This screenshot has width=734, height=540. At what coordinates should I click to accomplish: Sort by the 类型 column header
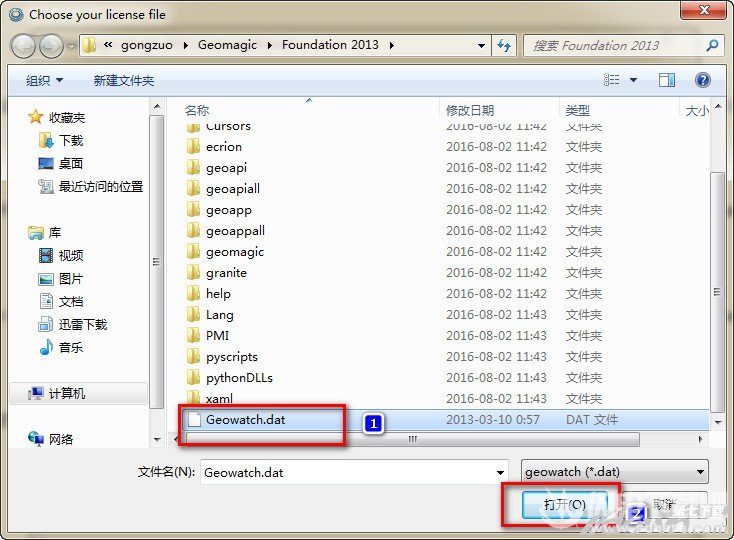pos(578,110)
